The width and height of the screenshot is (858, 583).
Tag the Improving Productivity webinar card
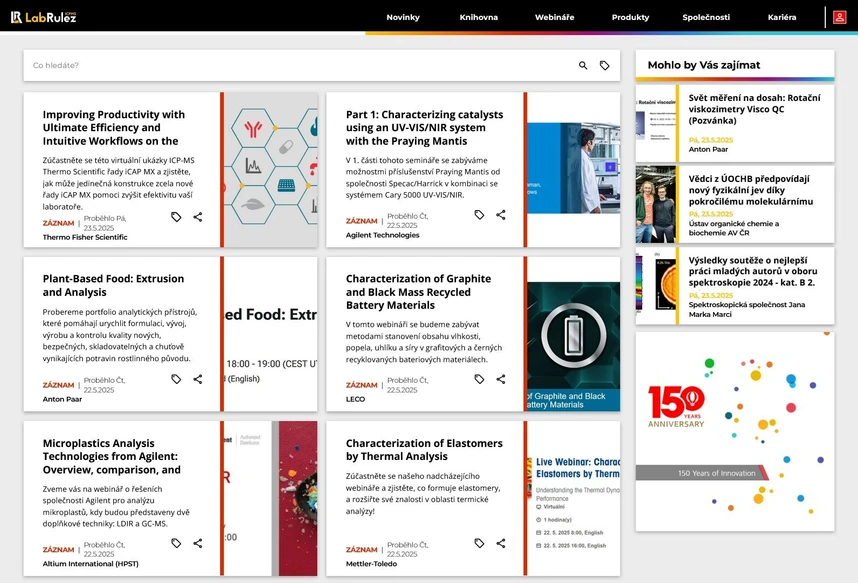176,217
